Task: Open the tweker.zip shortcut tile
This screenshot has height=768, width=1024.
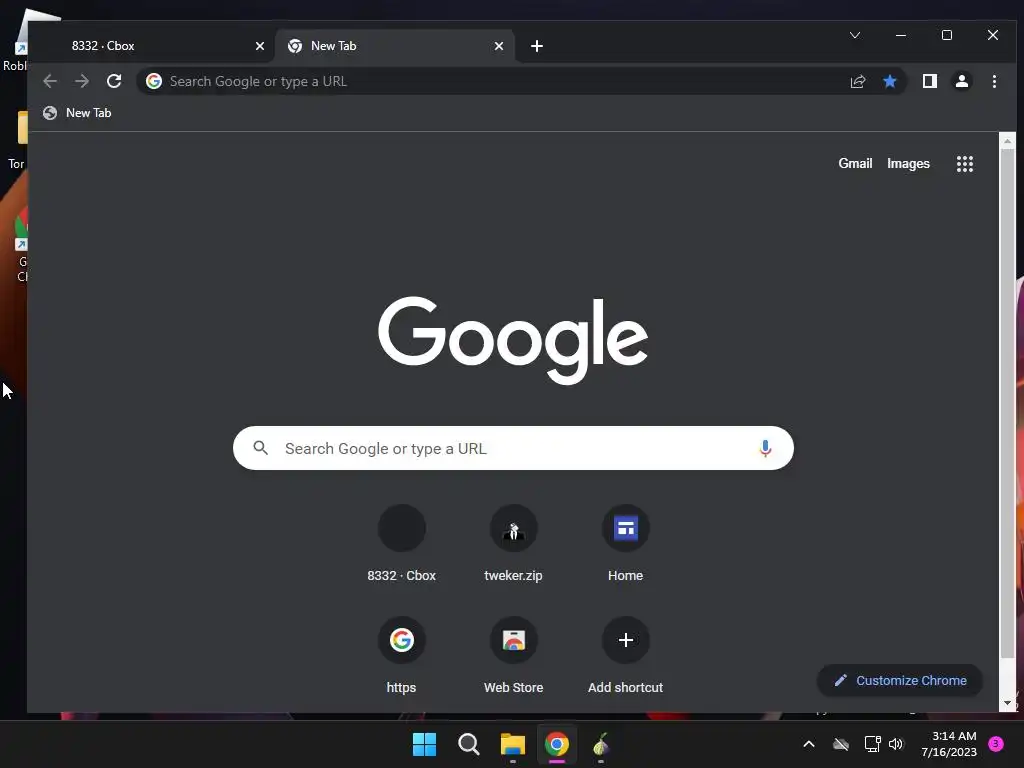Action: coord(513,543)
